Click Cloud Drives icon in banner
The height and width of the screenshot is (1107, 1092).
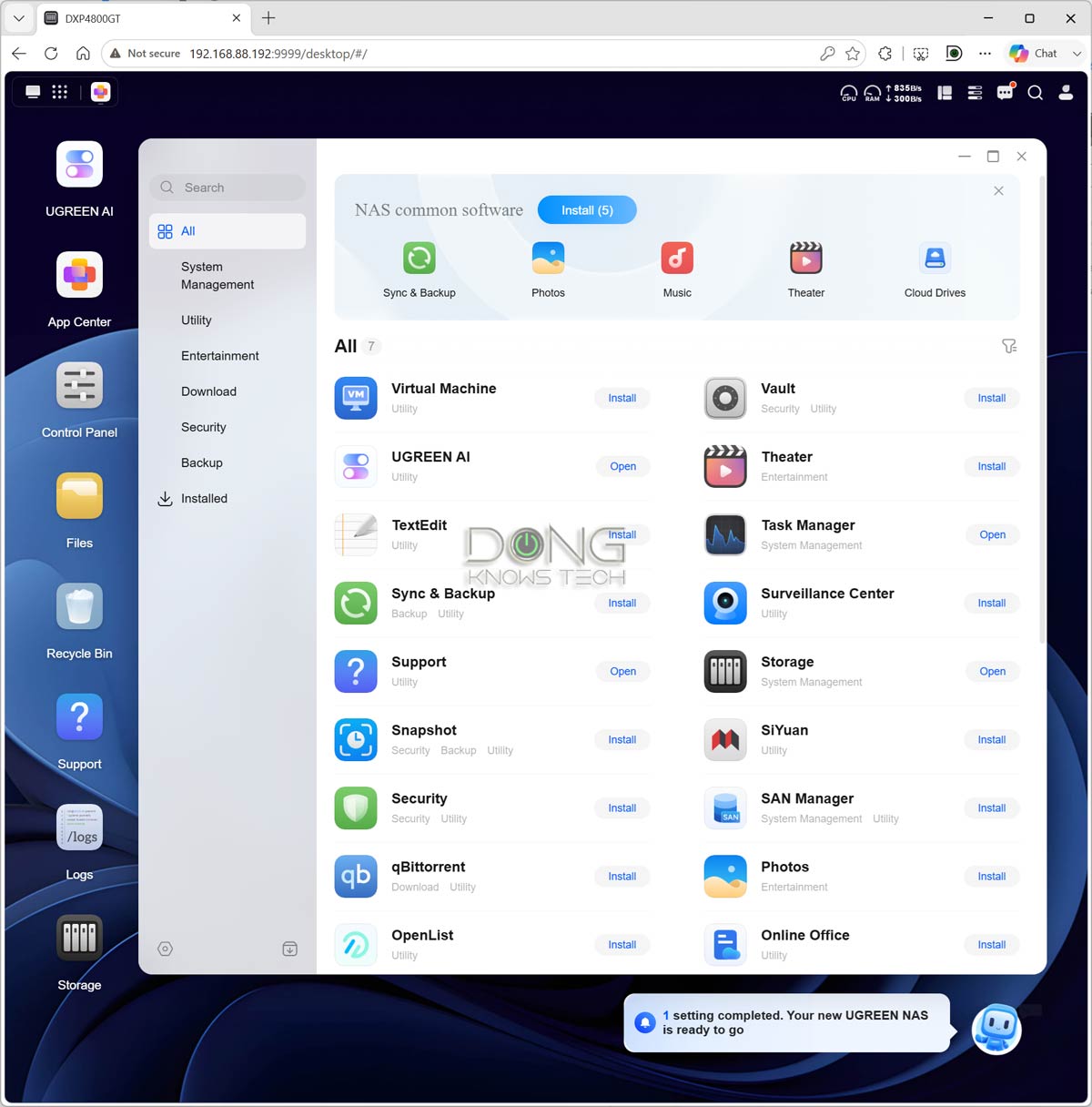(935, 258)
